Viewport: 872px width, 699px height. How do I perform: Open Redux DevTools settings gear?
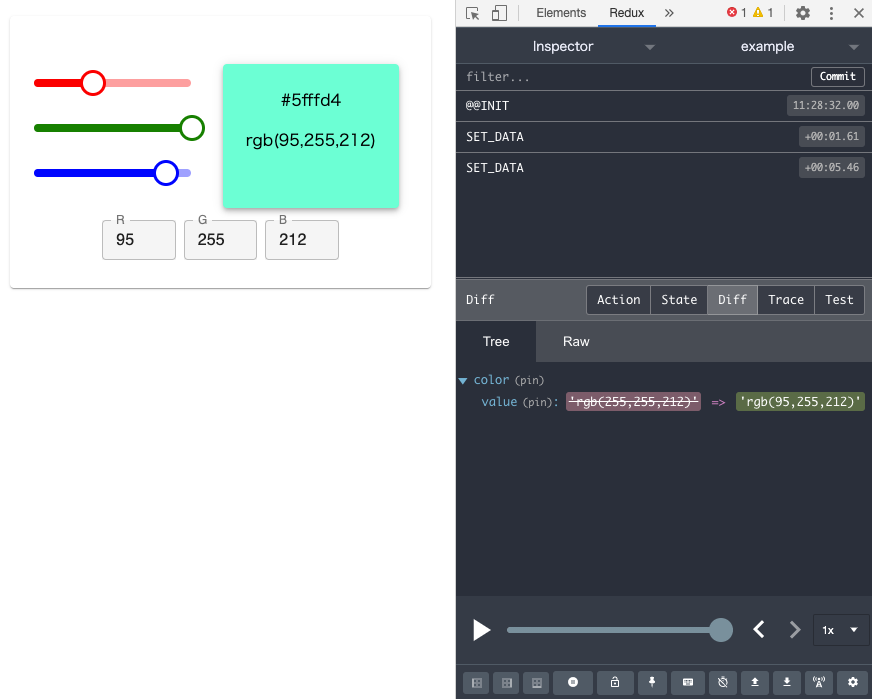[853, 682]
